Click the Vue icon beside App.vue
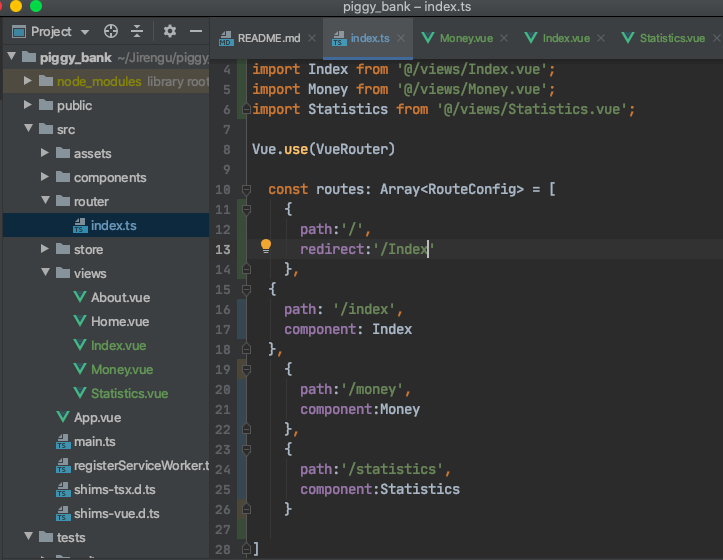Image resolution: width=723 pixels, height=560 pixels. 63,417
